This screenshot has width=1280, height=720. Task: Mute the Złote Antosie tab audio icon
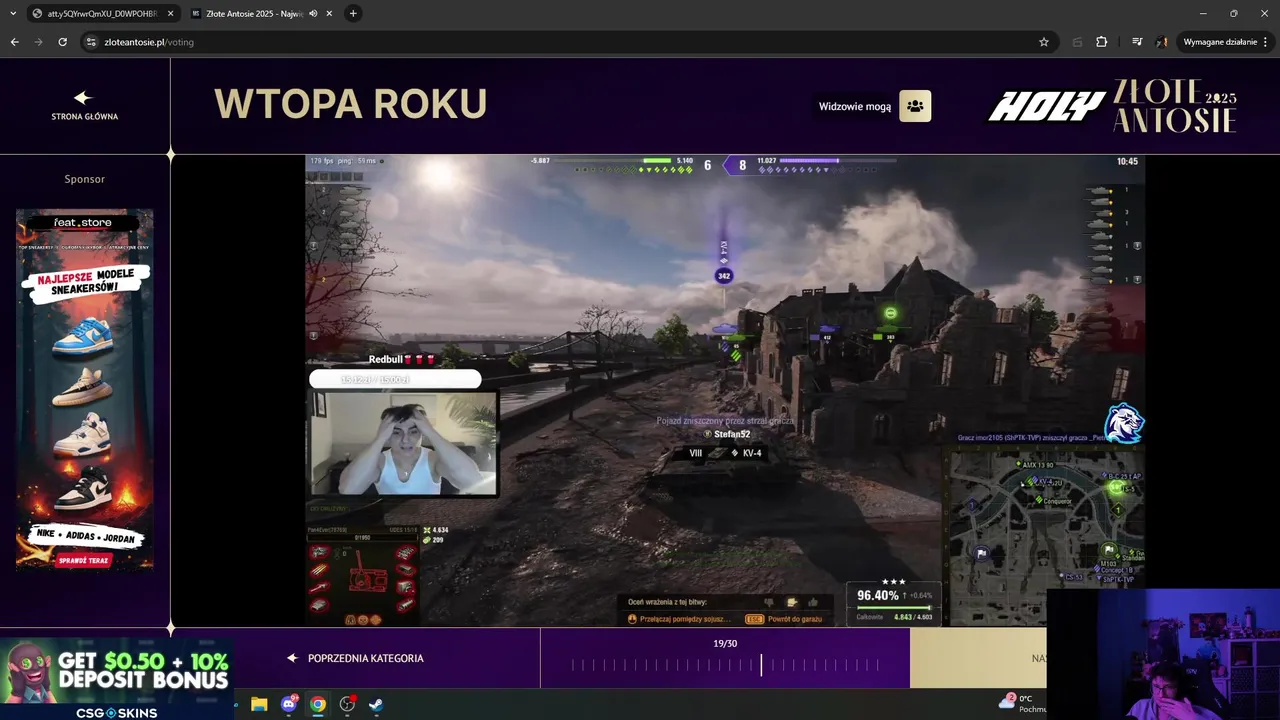click(313, 14)
